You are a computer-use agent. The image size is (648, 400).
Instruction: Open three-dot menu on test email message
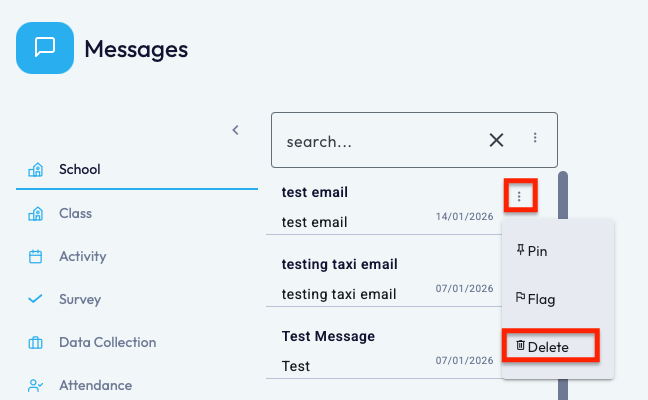click(x=519, y=196)
